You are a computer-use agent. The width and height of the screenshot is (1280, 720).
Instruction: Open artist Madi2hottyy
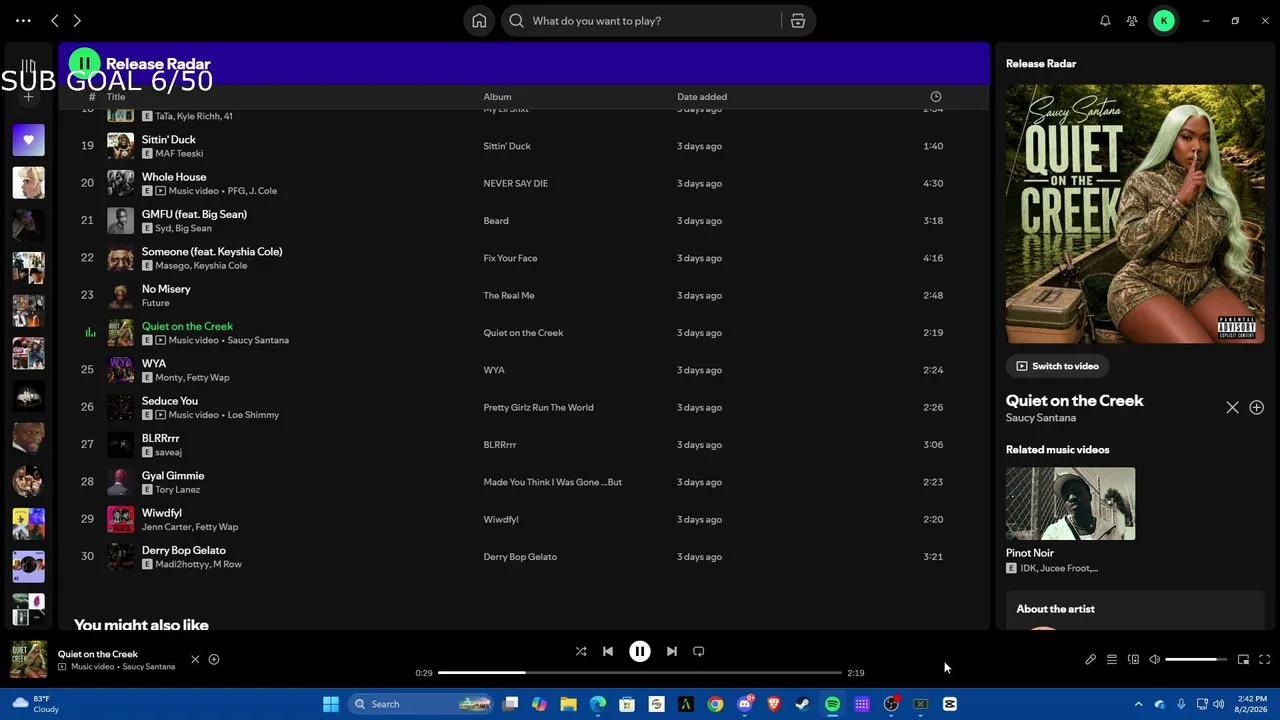[x=181, y=564]
